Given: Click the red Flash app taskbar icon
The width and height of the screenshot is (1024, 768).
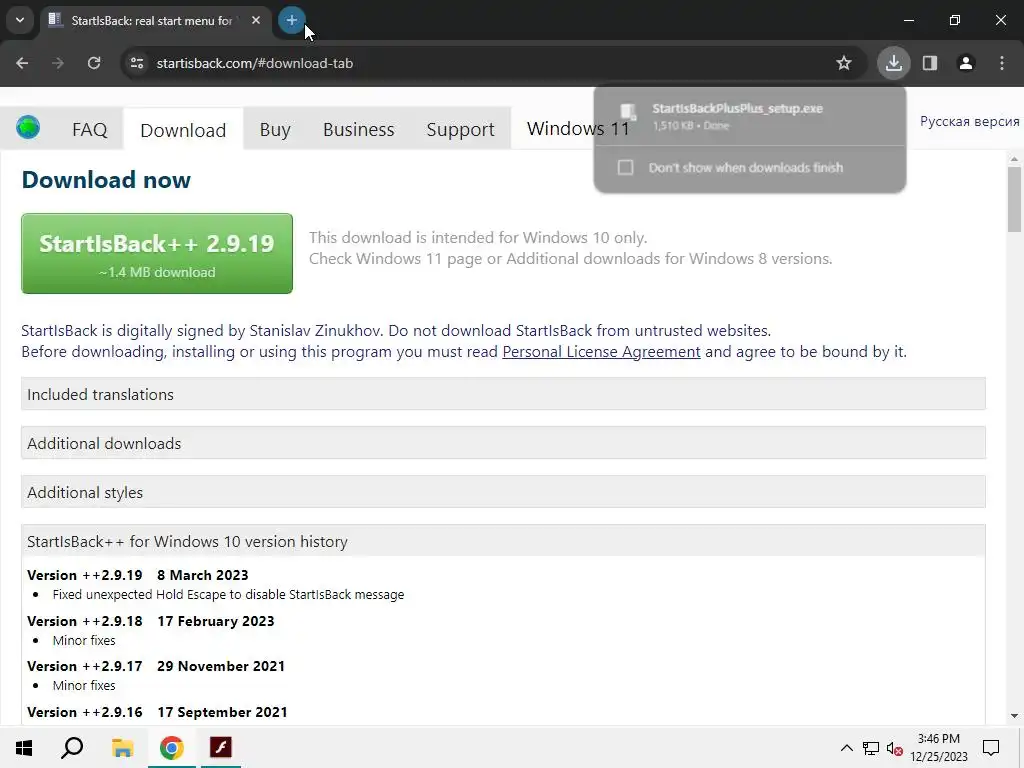Looking at the screenshot, I should (221, 746).
